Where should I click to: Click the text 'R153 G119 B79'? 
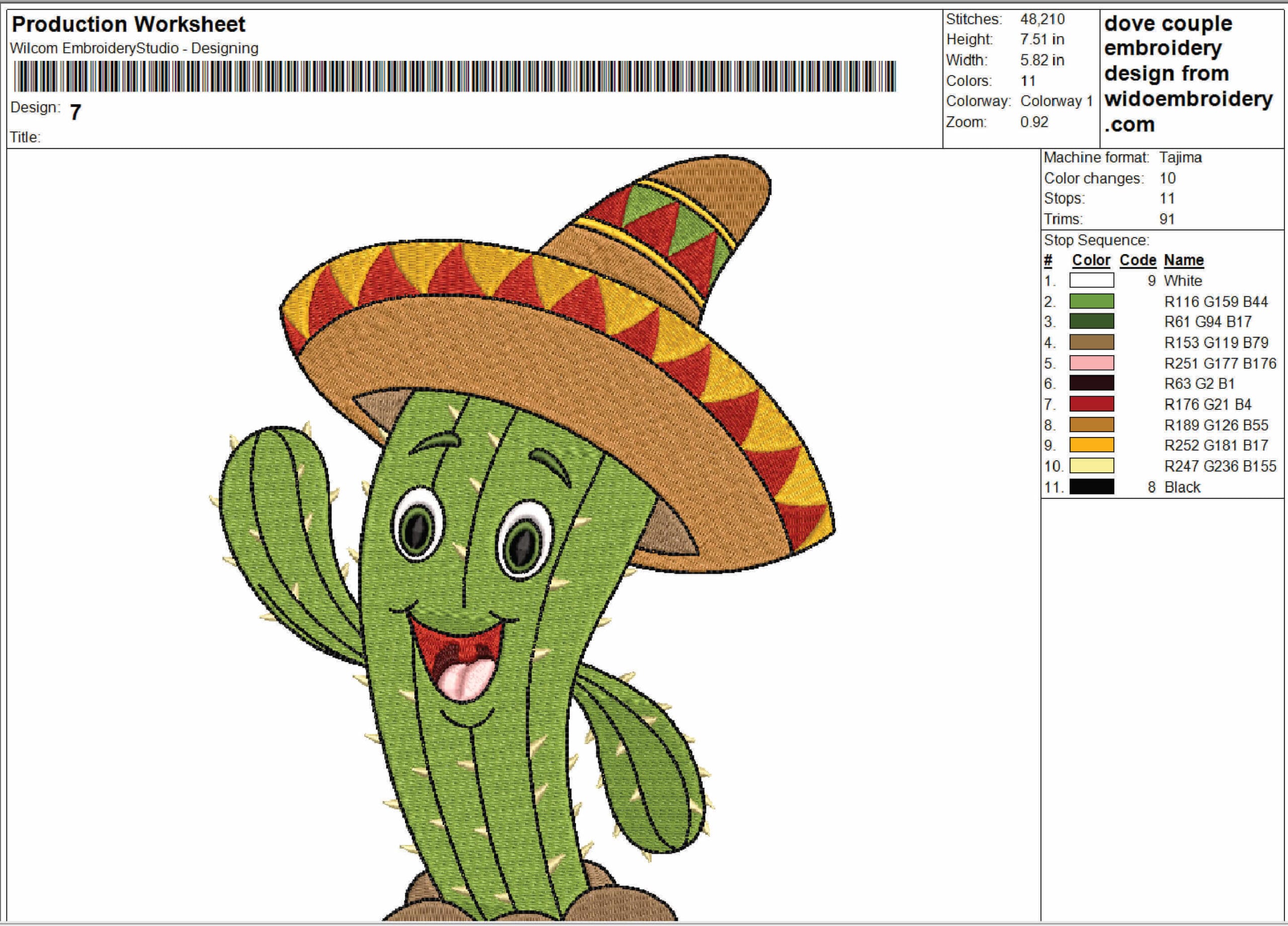click(1216, 343)
